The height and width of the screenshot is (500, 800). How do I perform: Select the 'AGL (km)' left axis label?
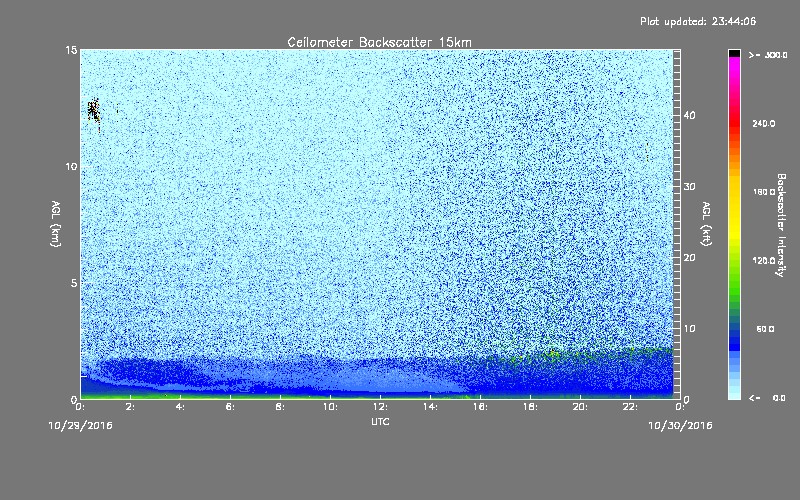click(56, 224)
